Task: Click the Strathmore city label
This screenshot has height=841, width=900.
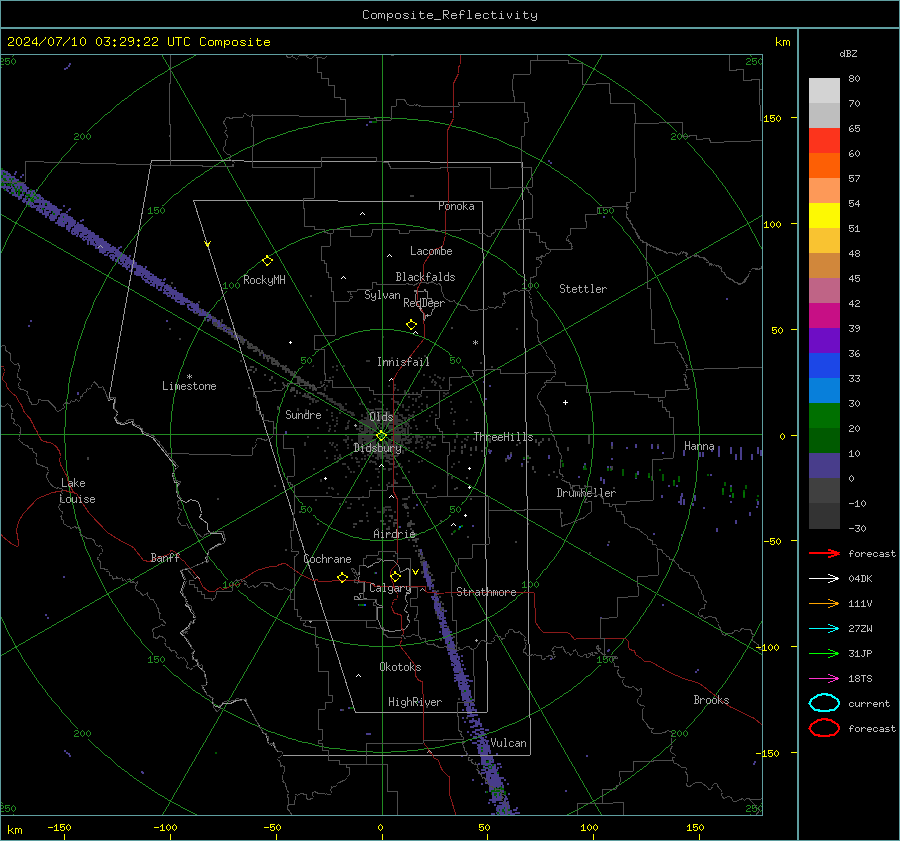Action: coord(486,592)
